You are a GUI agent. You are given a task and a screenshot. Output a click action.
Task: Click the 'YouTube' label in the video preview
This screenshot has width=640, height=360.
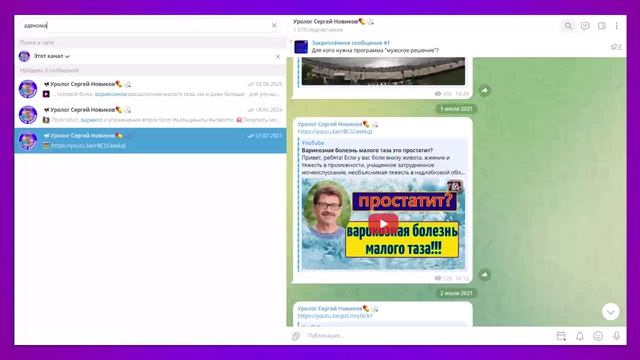pos(313,143)
